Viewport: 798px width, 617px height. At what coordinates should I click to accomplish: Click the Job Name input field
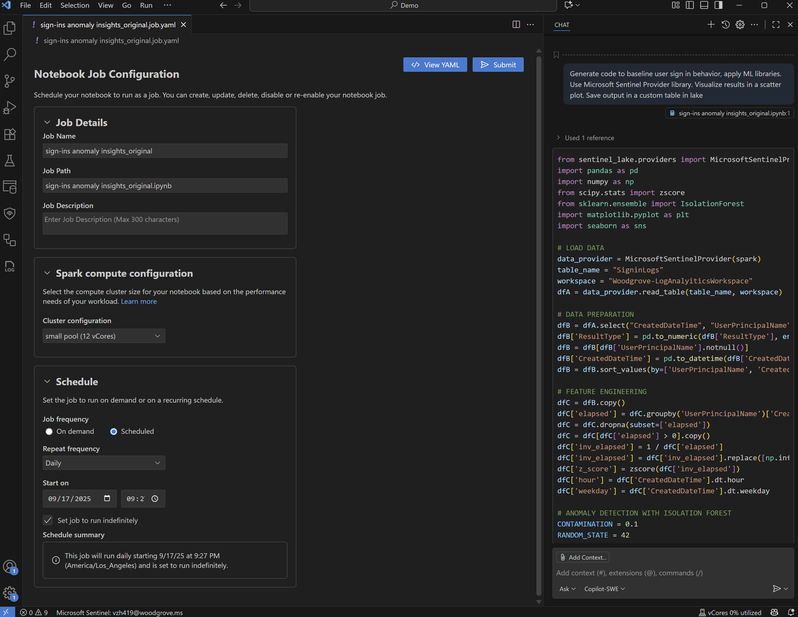(165, 151)
